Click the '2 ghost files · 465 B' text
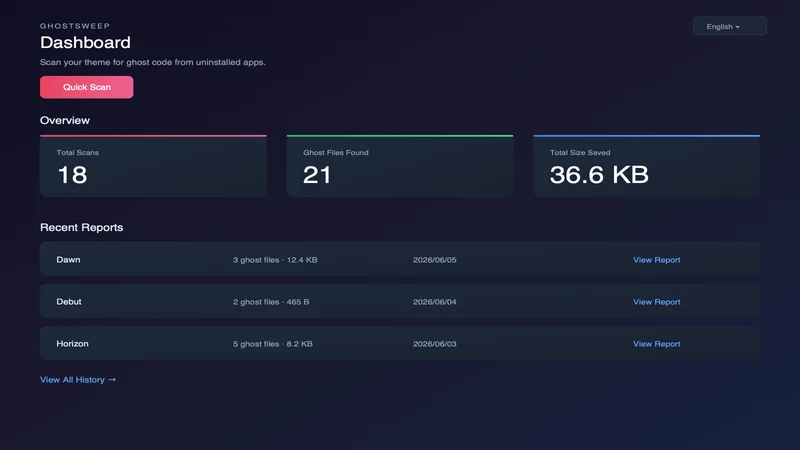Viewport: 800px width, 450px height. click(271, 302)
